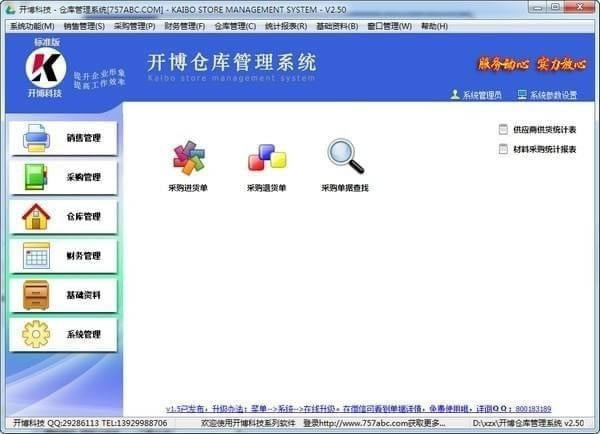600x434 pixels.
Task: Click the document icon beside 供应商供货统计表
Action: coord(503,129)
